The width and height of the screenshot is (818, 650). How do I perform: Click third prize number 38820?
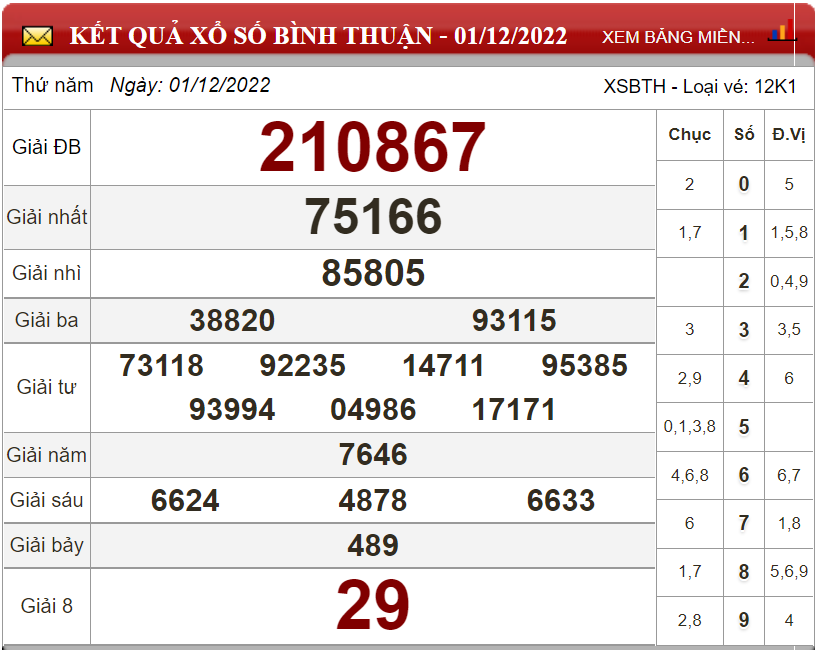232,320
